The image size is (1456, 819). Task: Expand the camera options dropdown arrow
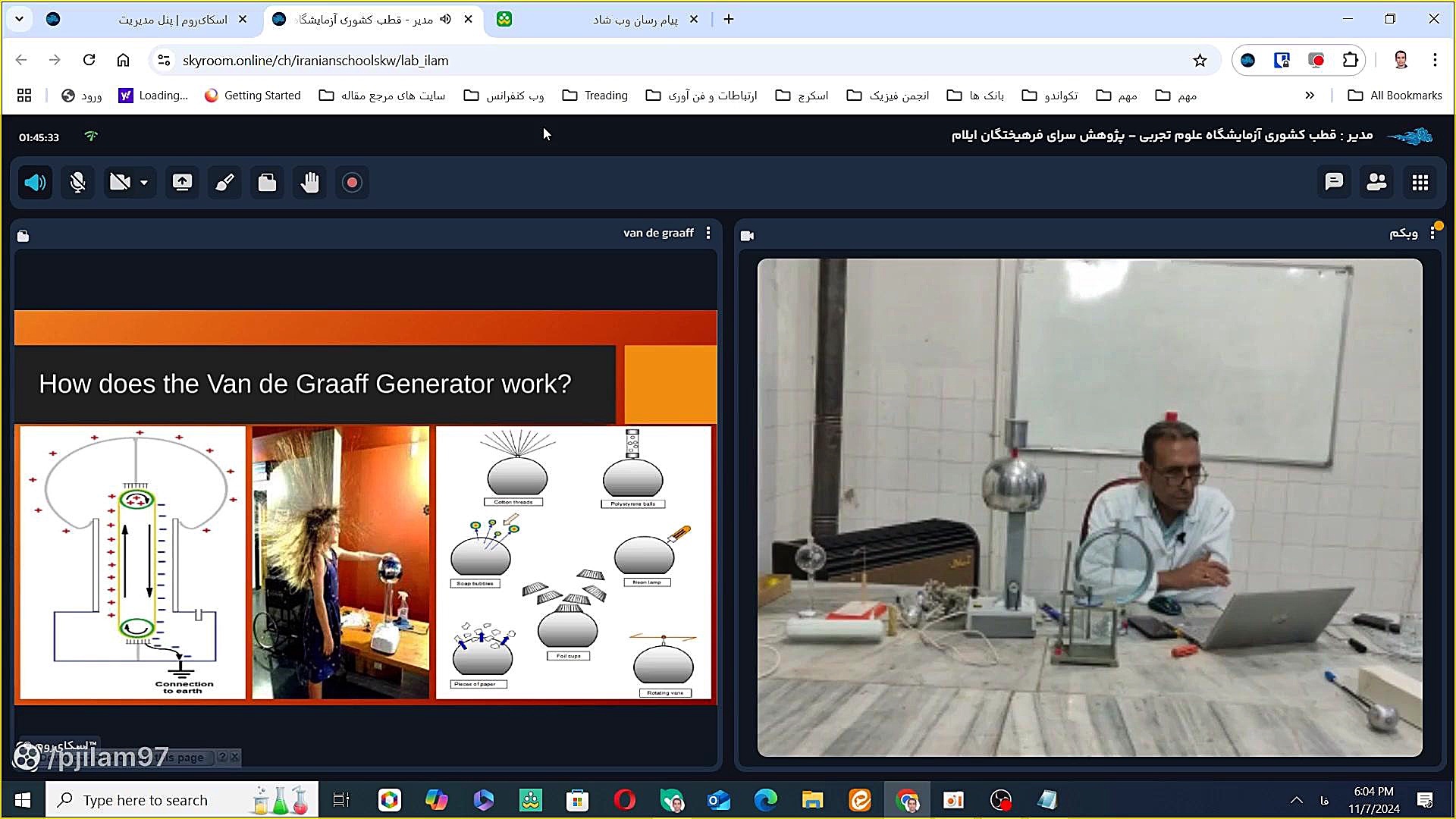pos(143,183)
